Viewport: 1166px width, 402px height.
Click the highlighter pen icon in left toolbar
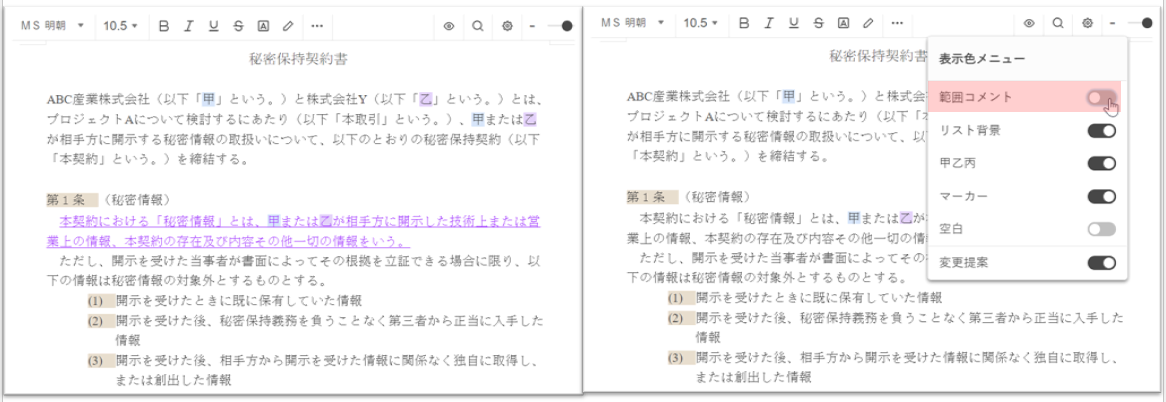pyautogui.click(x=288, y=25)
